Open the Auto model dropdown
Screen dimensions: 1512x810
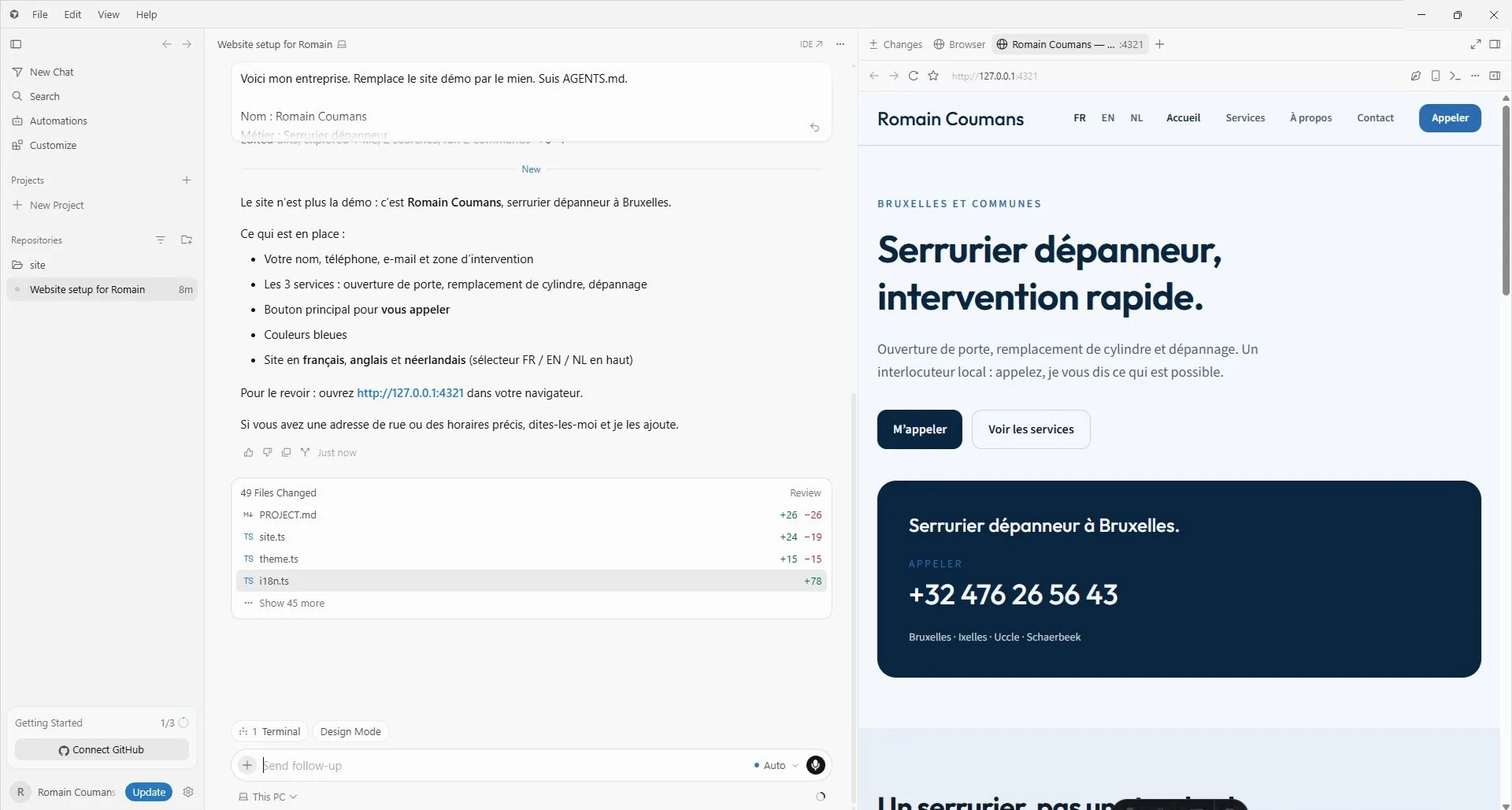(776, 765)
